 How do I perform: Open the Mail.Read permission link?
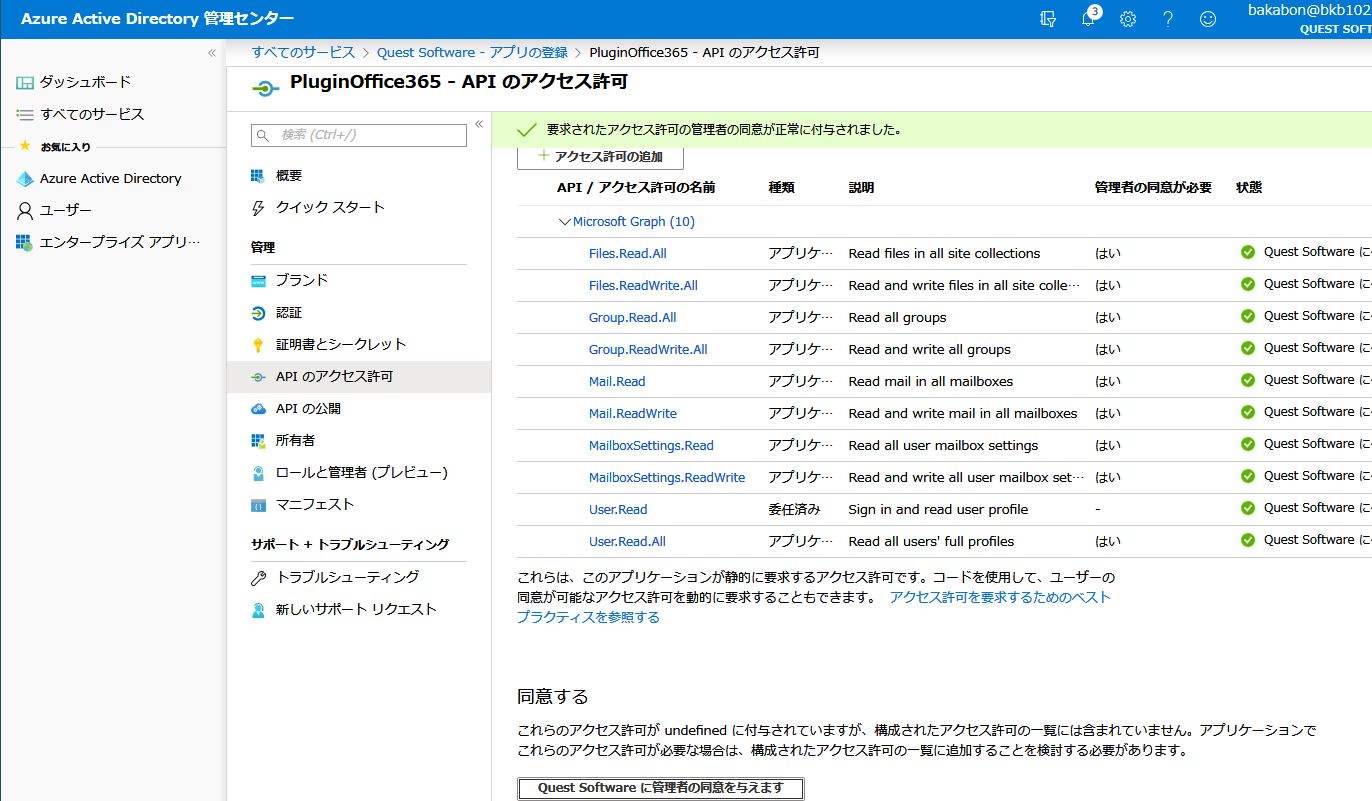click(617, 381)
